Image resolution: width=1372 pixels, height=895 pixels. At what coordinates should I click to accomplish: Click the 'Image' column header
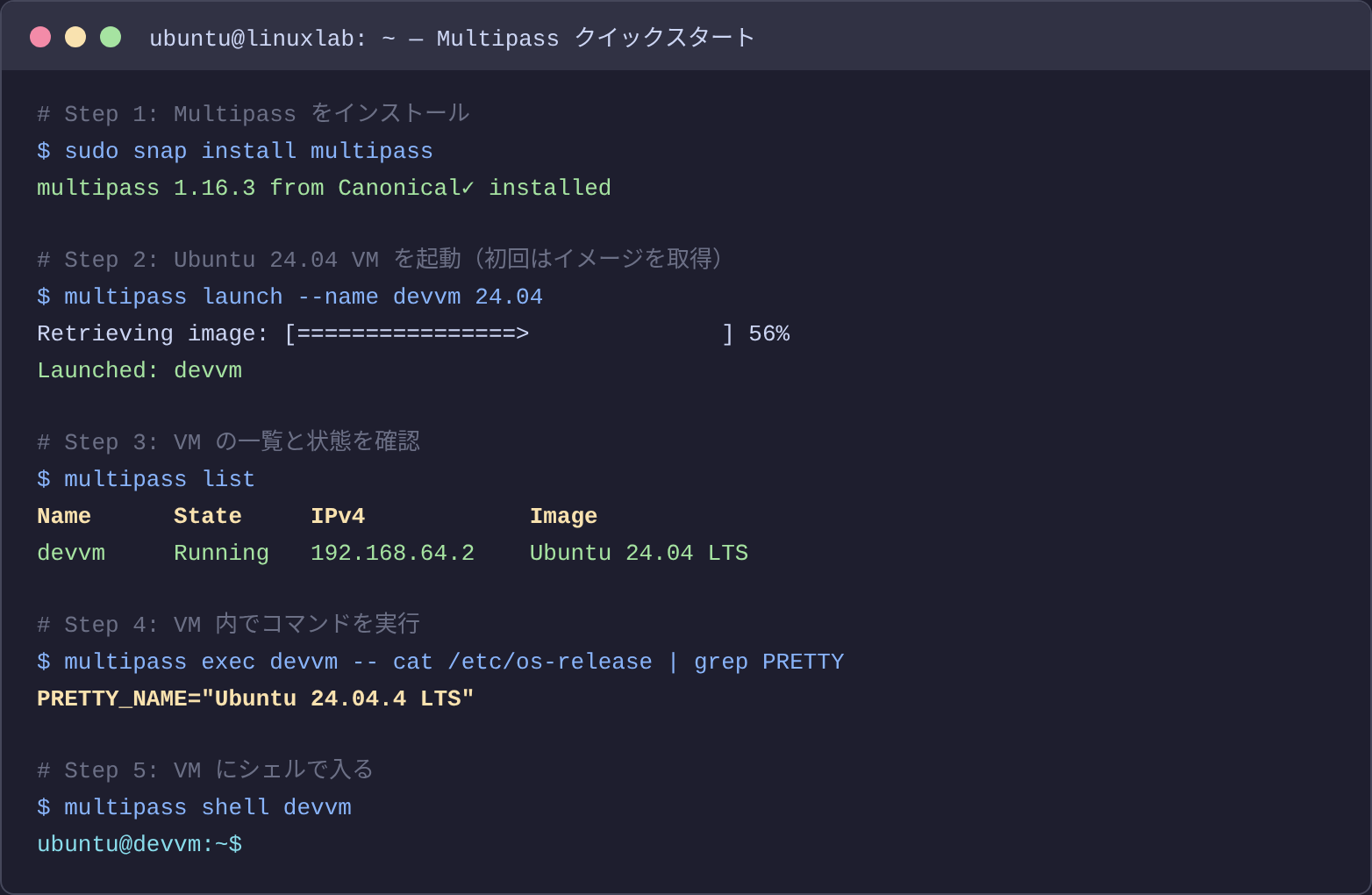pos(563,516)
